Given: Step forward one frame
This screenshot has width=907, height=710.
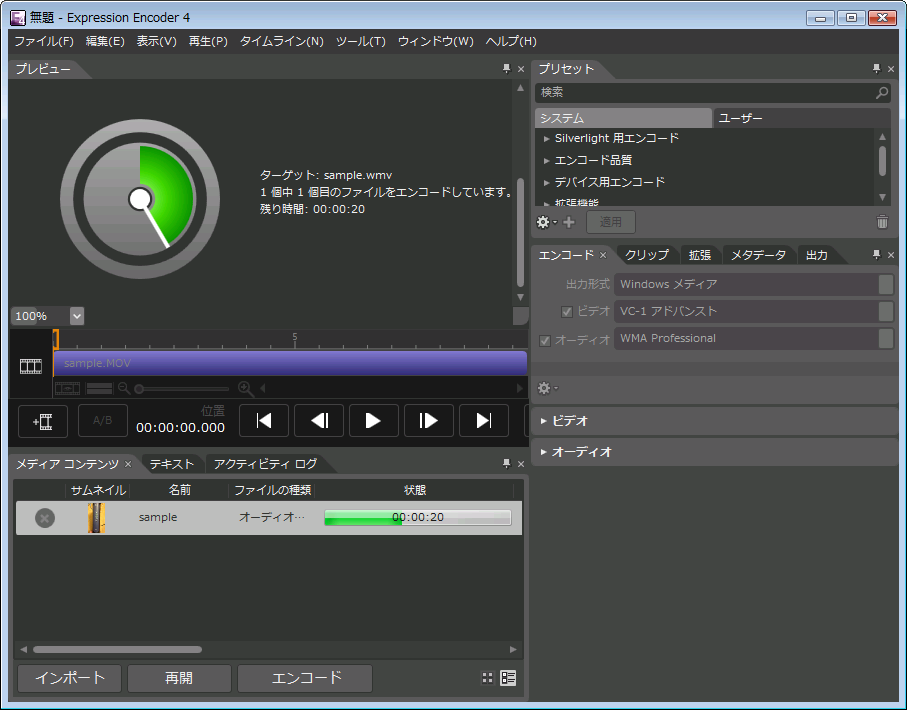Looking at the screenshot, I should pyautogui.click(x=429, y=421).
